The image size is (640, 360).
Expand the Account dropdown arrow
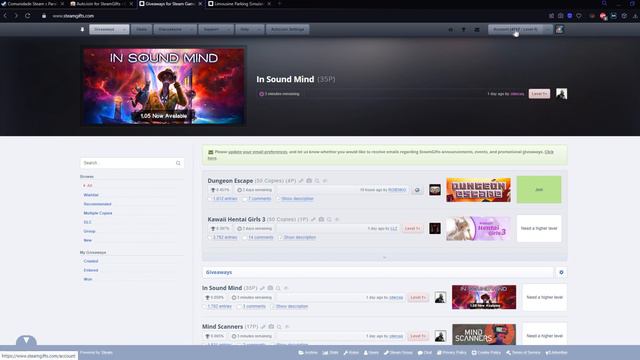coord(548,29)
